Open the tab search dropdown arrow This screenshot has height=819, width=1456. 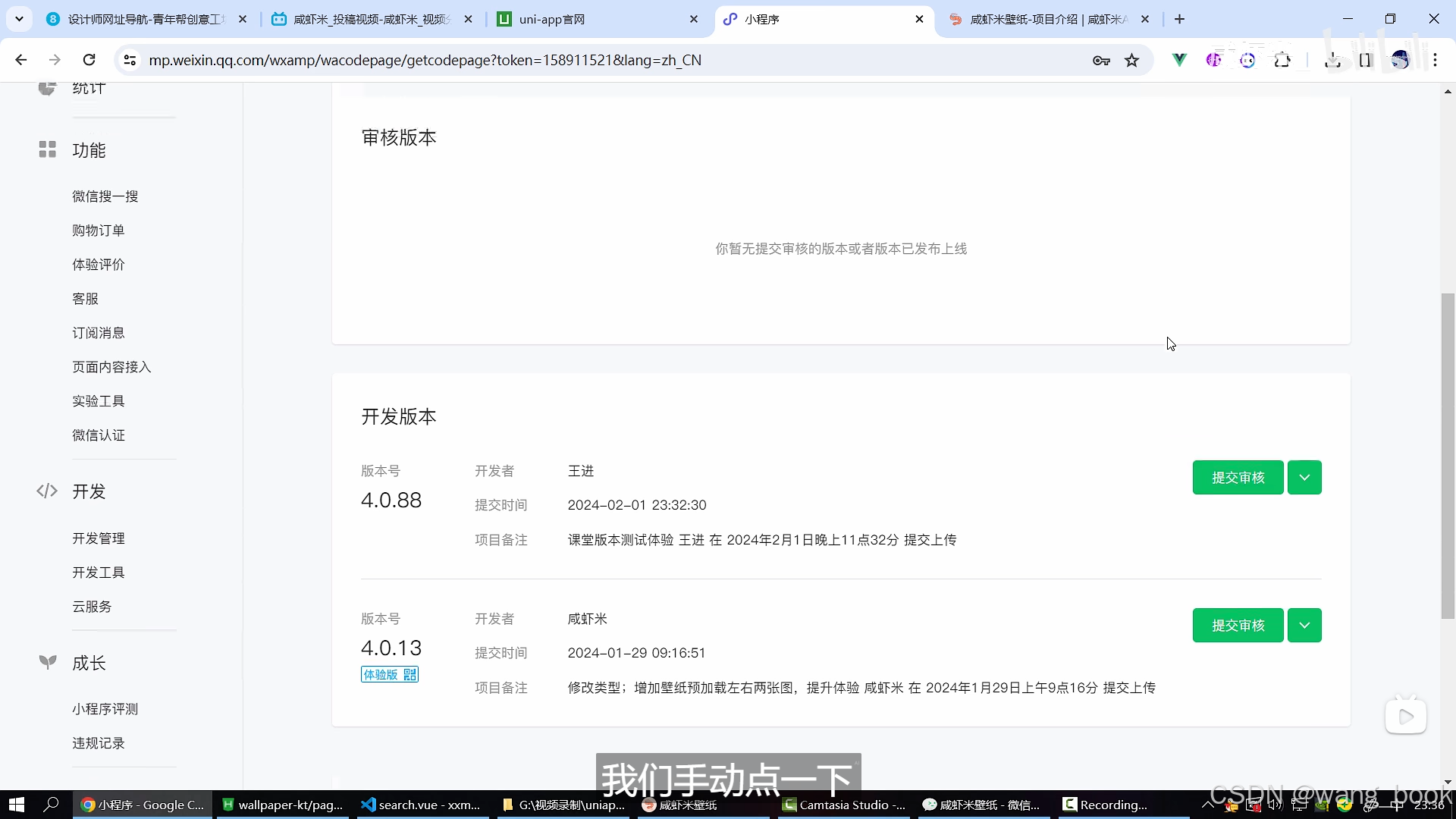pyautogui.click(x=19, y=19)
